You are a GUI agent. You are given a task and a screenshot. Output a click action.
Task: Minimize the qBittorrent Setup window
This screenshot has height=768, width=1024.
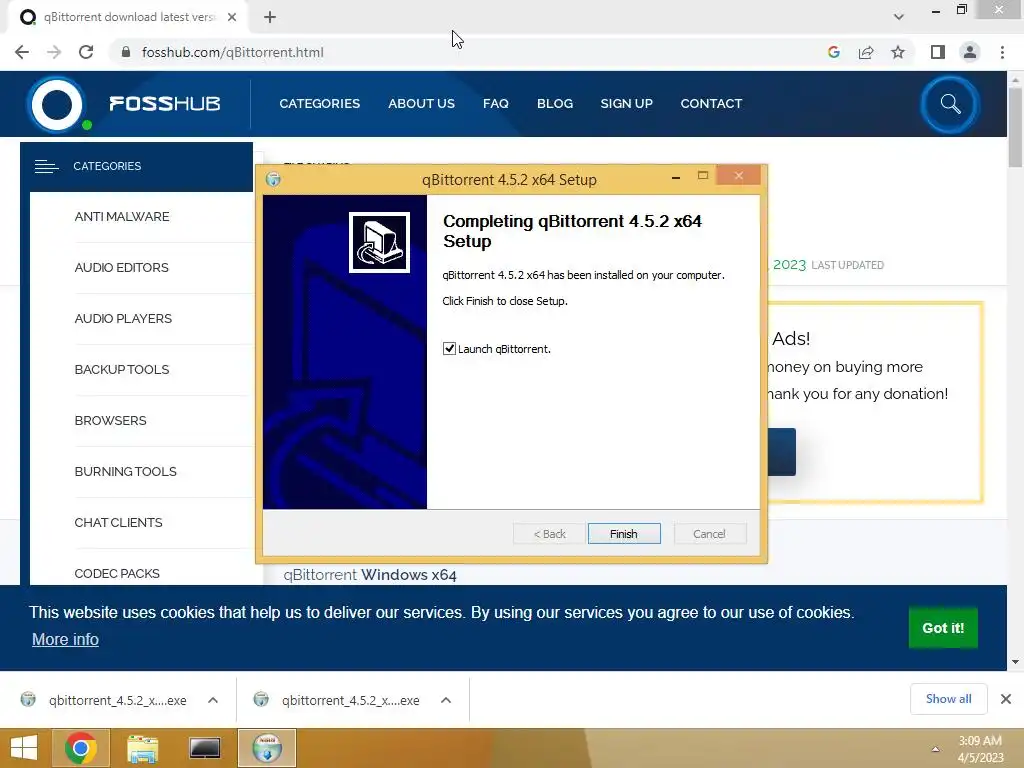(676, 177)
